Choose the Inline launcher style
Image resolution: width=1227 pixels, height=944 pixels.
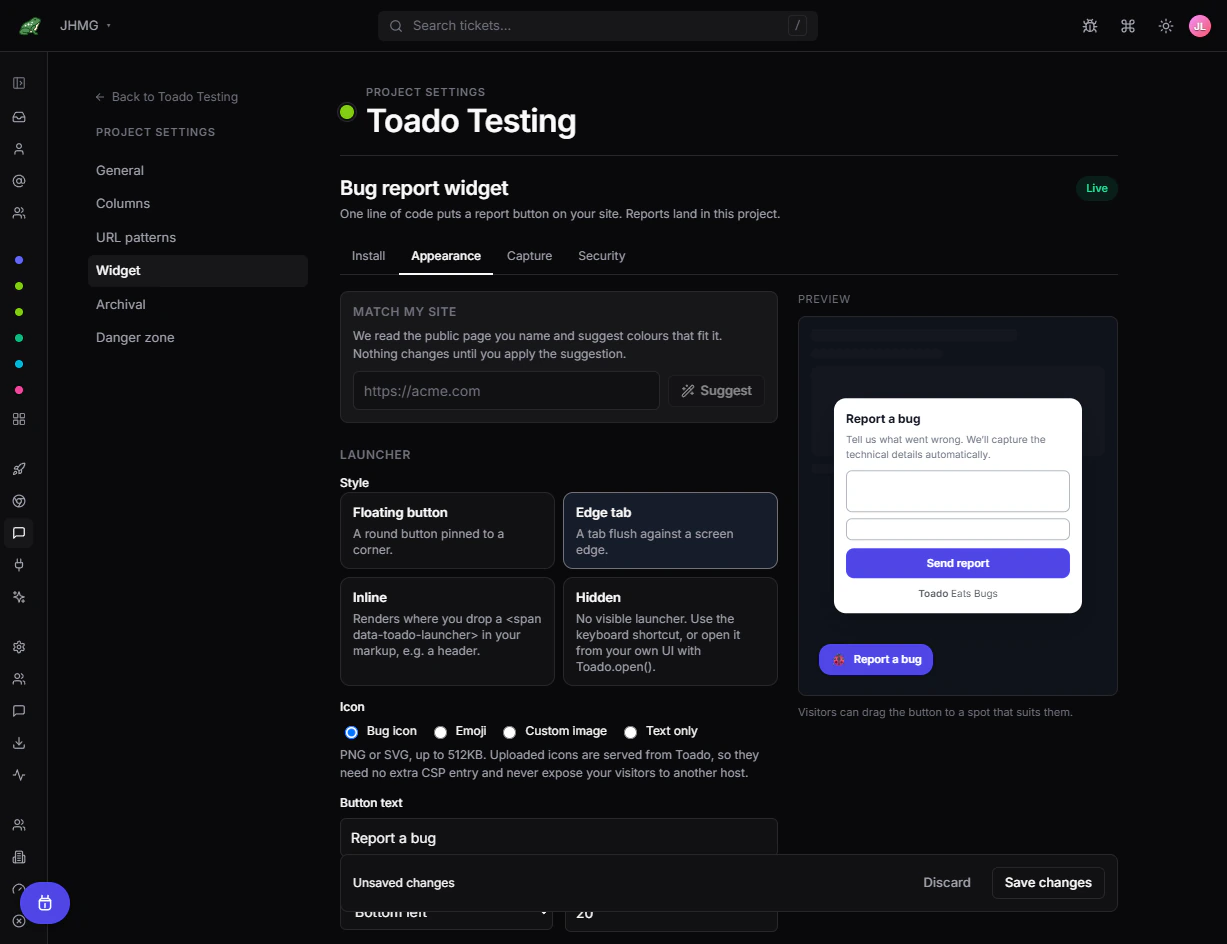[x=447, y=631]
